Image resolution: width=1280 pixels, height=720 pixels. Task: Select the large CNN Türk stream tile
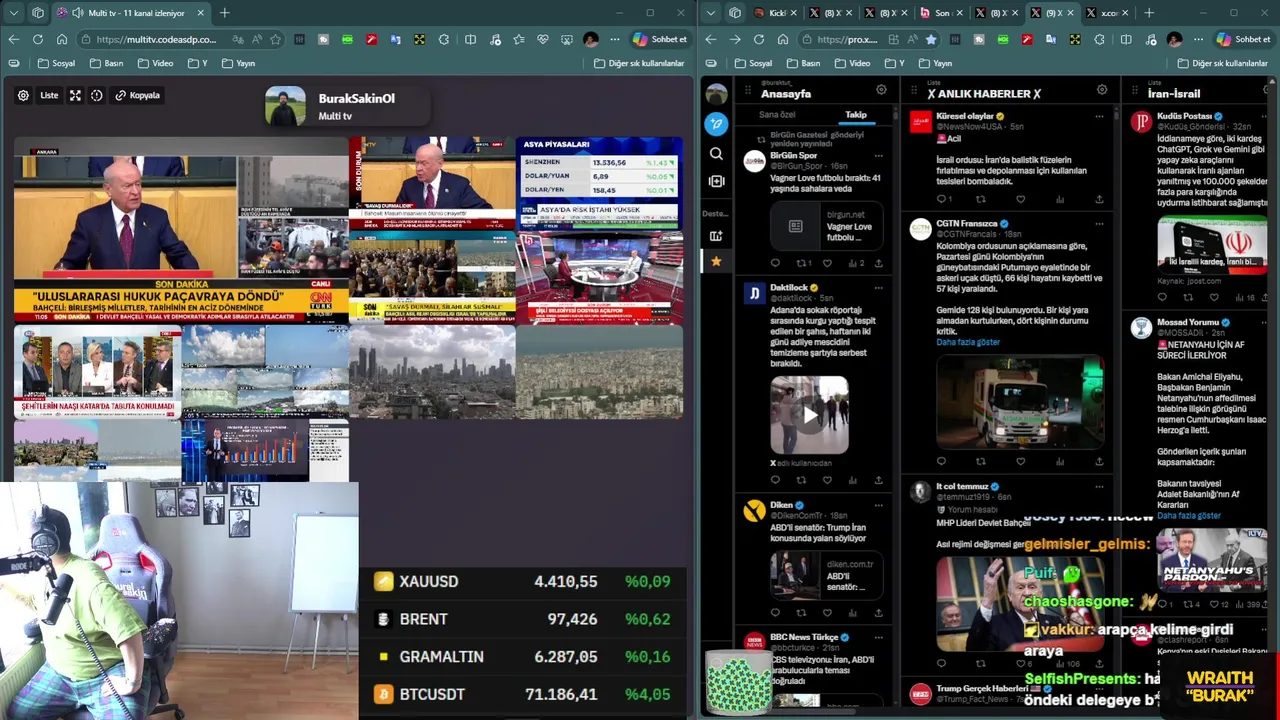[x=182, y=229]
